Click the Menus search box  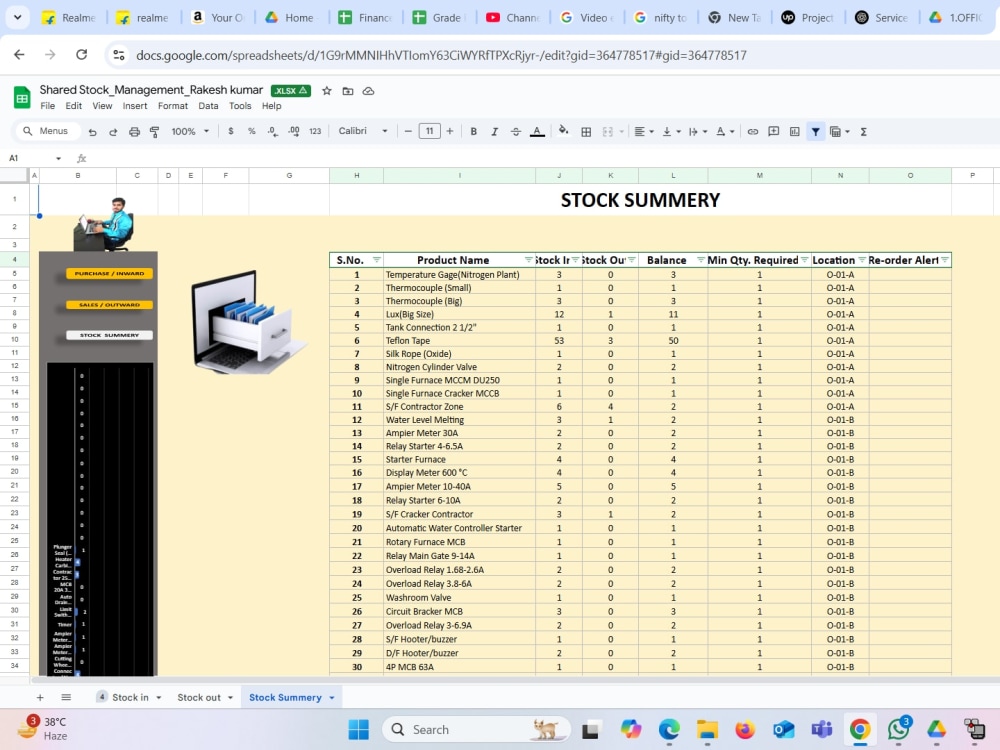click(x=47, y=131)
